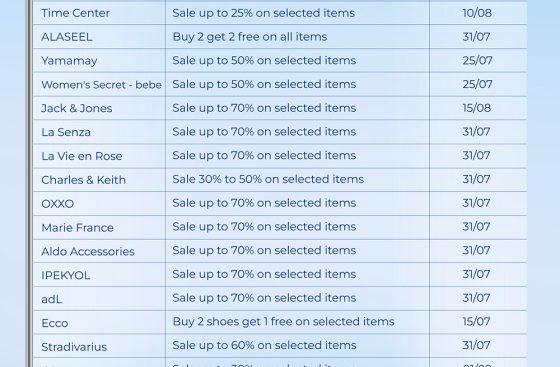Click the adL store name

(x=52, y=299)
